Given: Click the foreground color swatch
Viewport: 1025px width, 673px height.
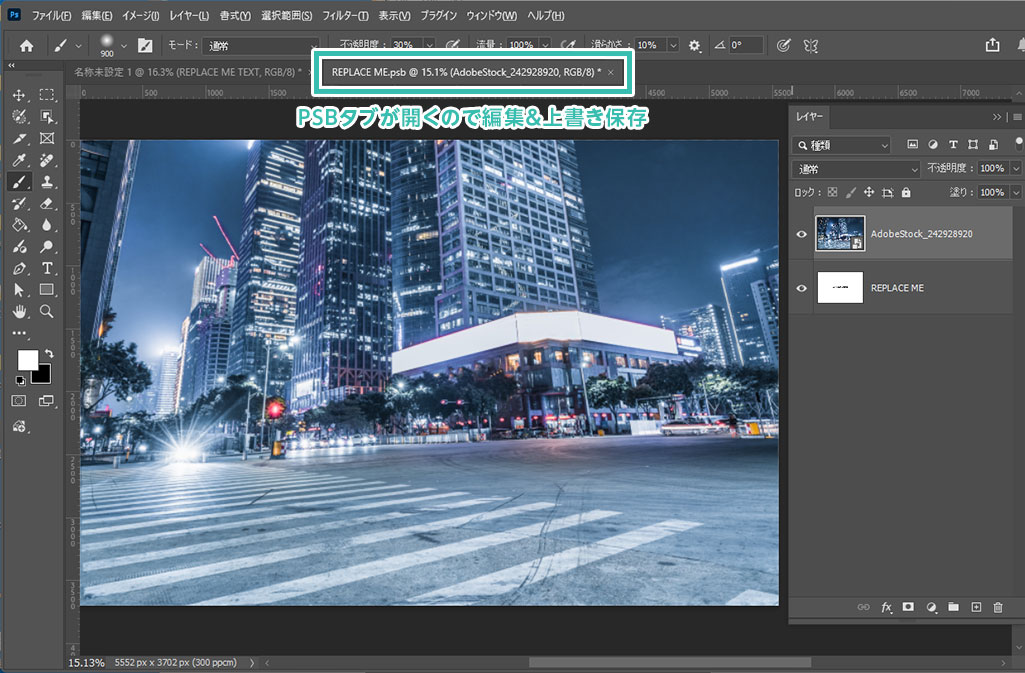Looking at the screenshot, I should point(27,359).
